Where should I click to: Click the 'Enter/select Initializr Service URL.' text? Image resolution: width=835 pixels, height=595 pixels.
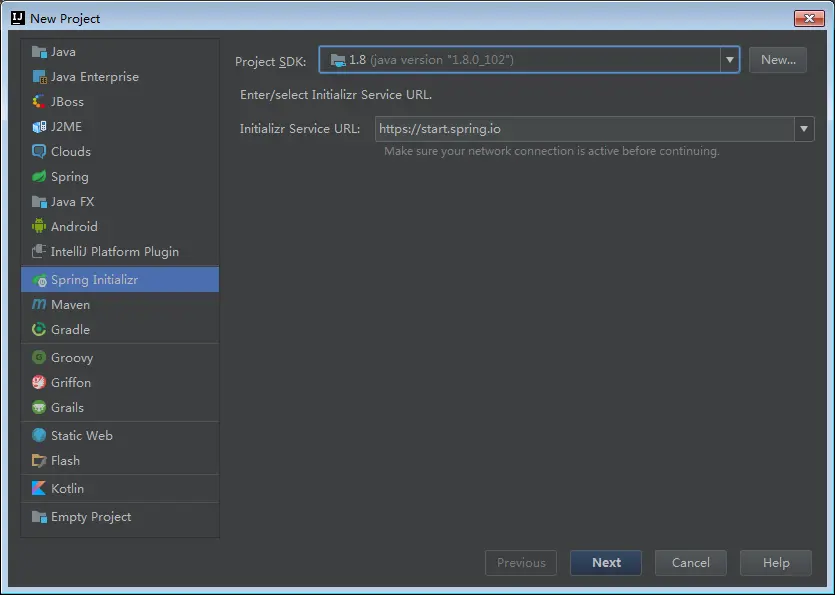point(335,95)
